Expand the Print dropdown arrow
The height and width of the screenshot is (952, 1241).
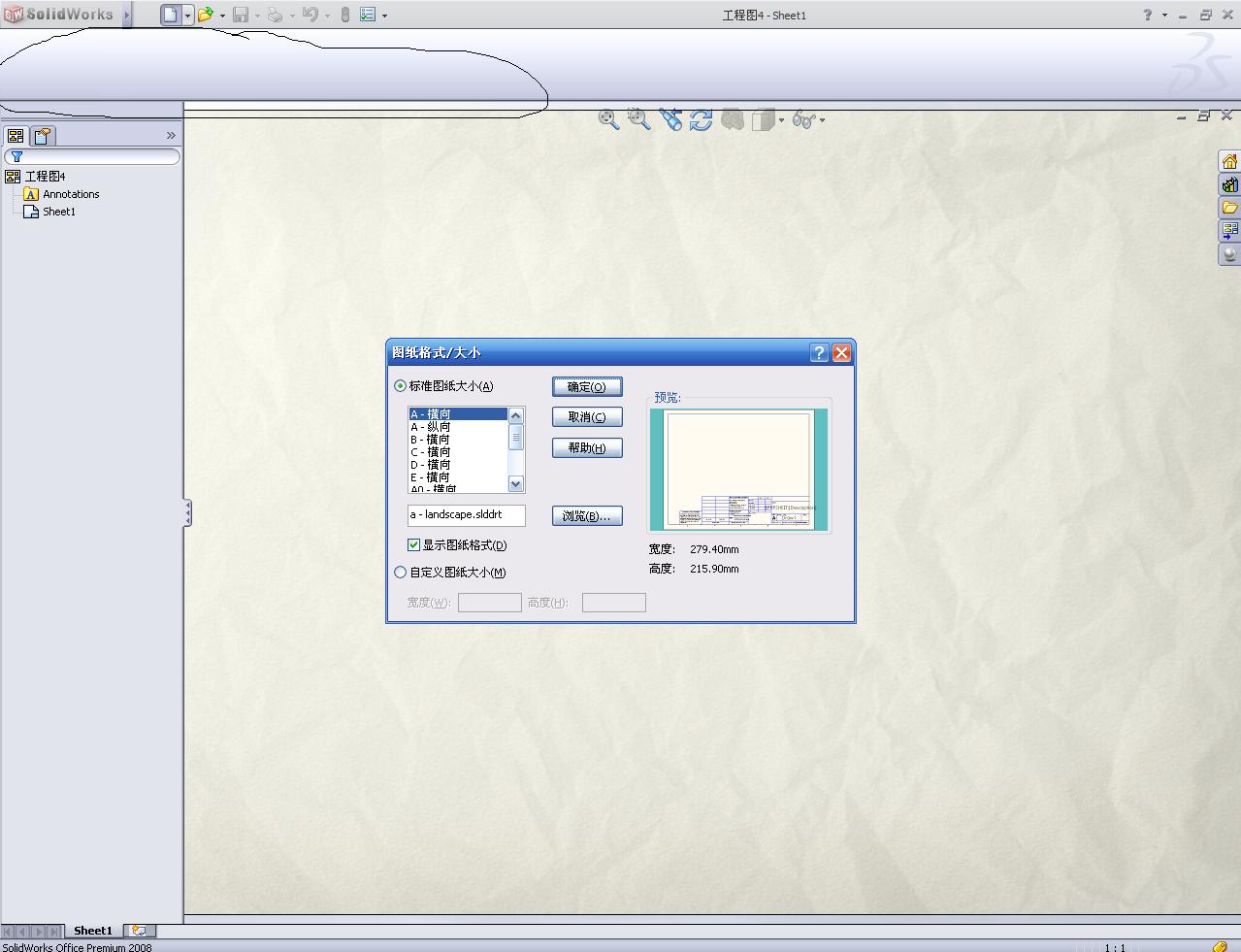(292, 16)
